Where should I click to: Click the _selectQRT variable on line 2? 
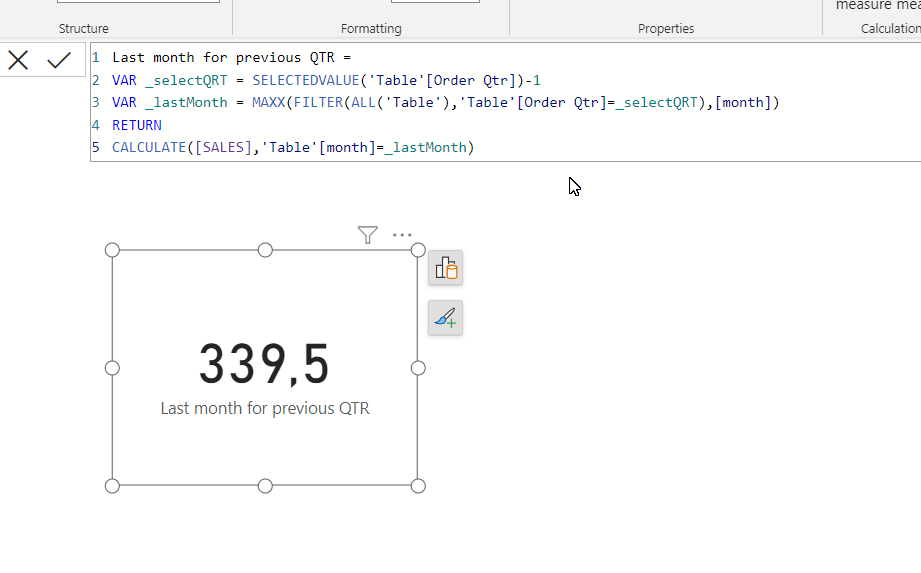tap(186, 80)
